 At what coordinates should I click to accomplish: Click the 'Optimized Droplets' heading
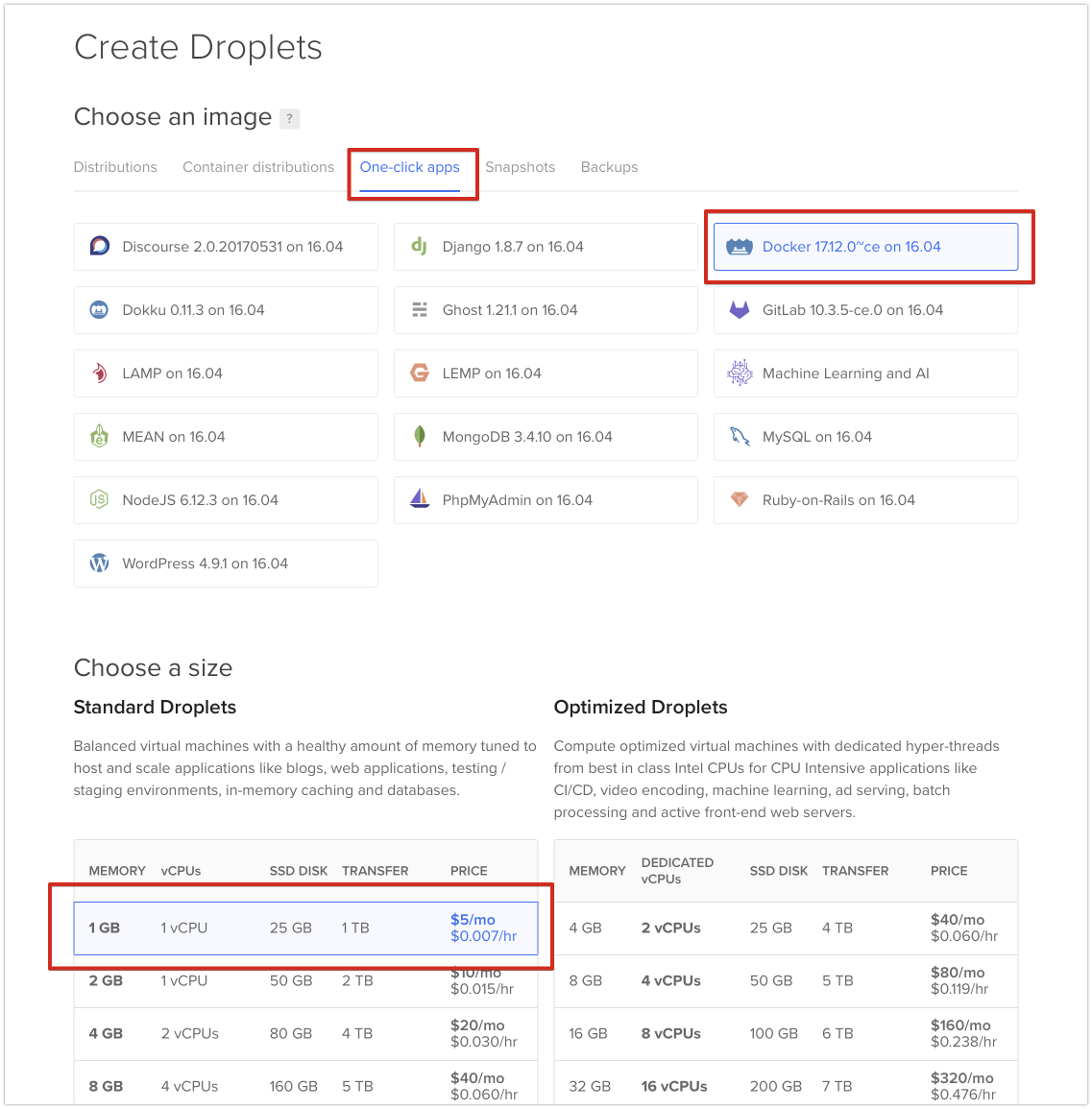640,708
